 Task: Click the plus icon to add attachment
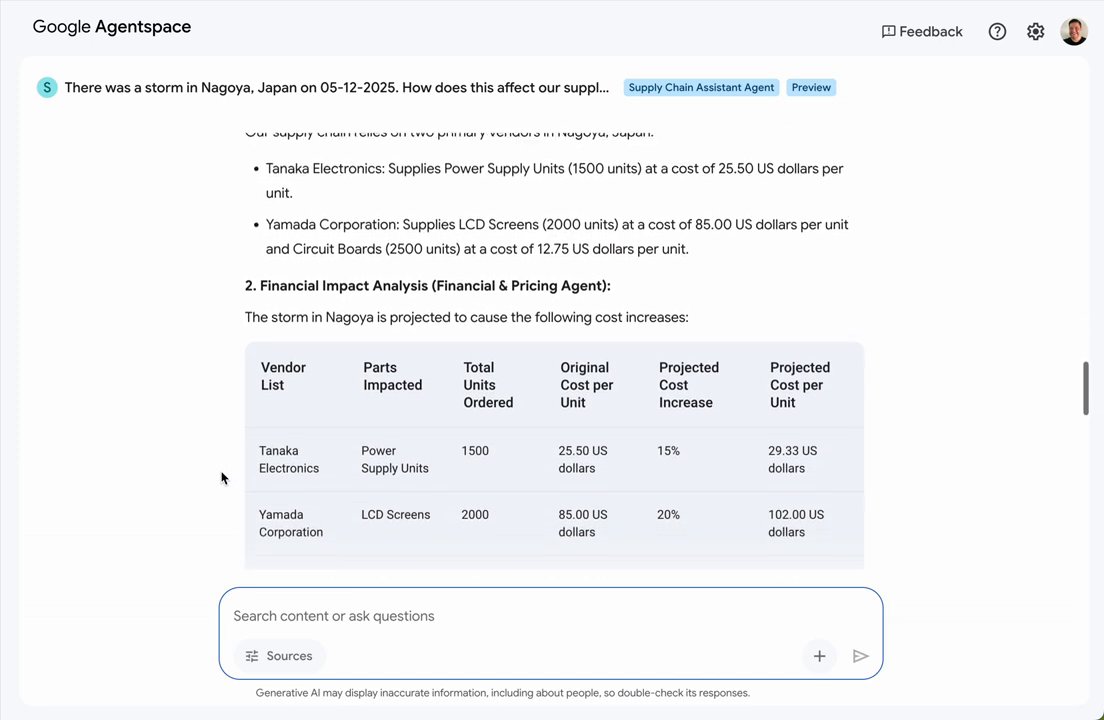click(819, 656)
